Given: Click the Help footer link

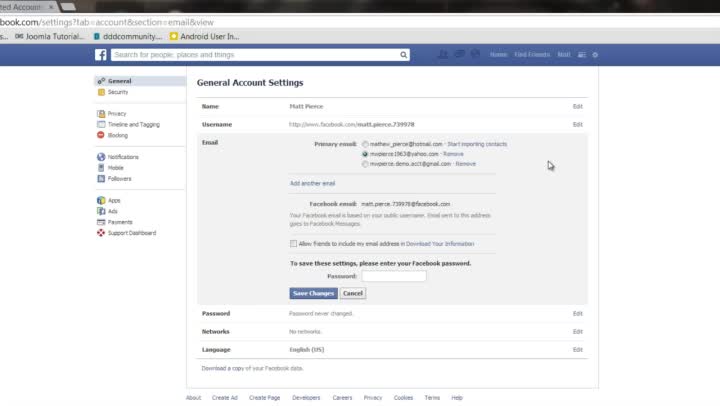Looking at the screenshot, I should pyautogui.click(x=457, y=398).
